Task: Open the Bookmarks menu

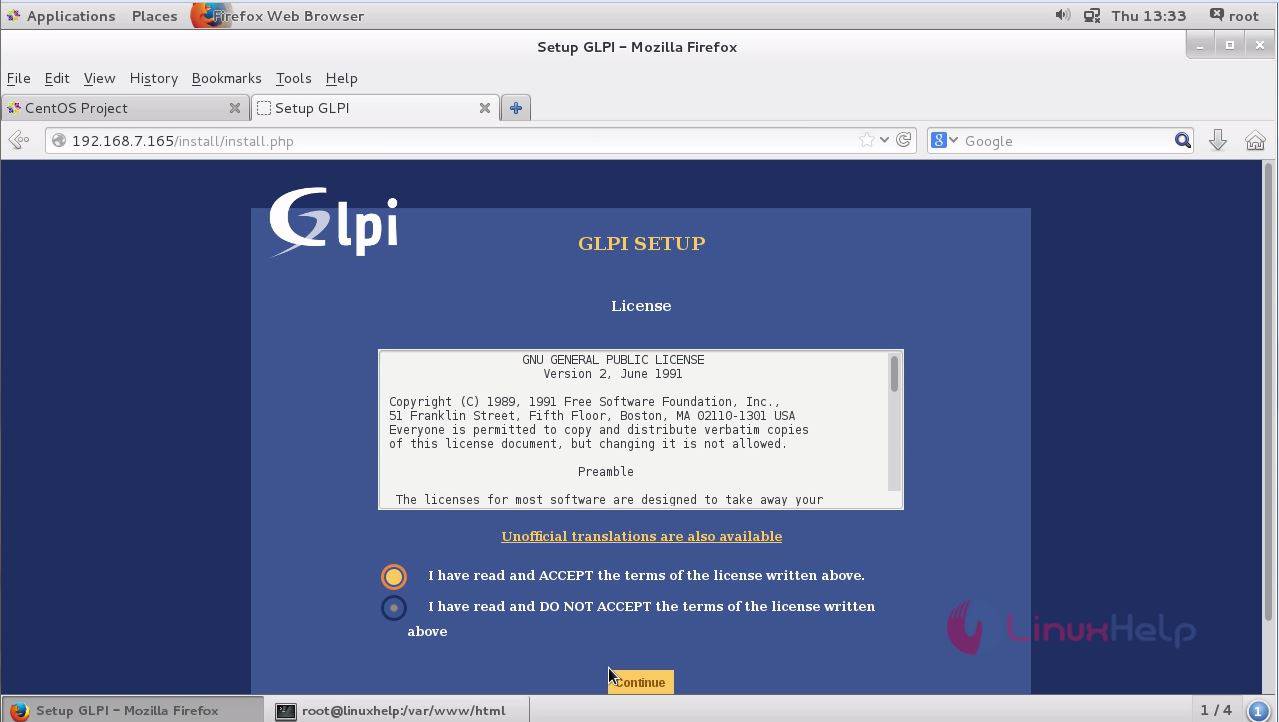Action: [227, 78]
